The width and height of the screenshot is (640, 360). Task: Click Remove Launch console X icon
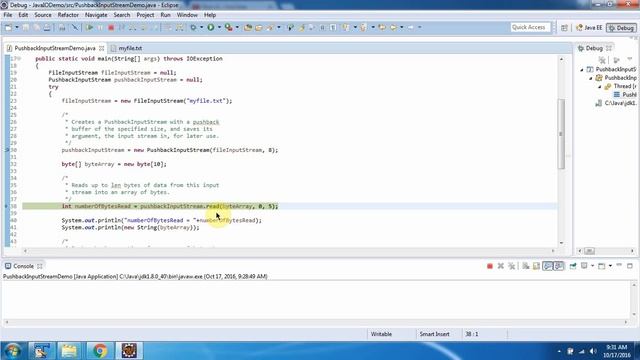501,266
